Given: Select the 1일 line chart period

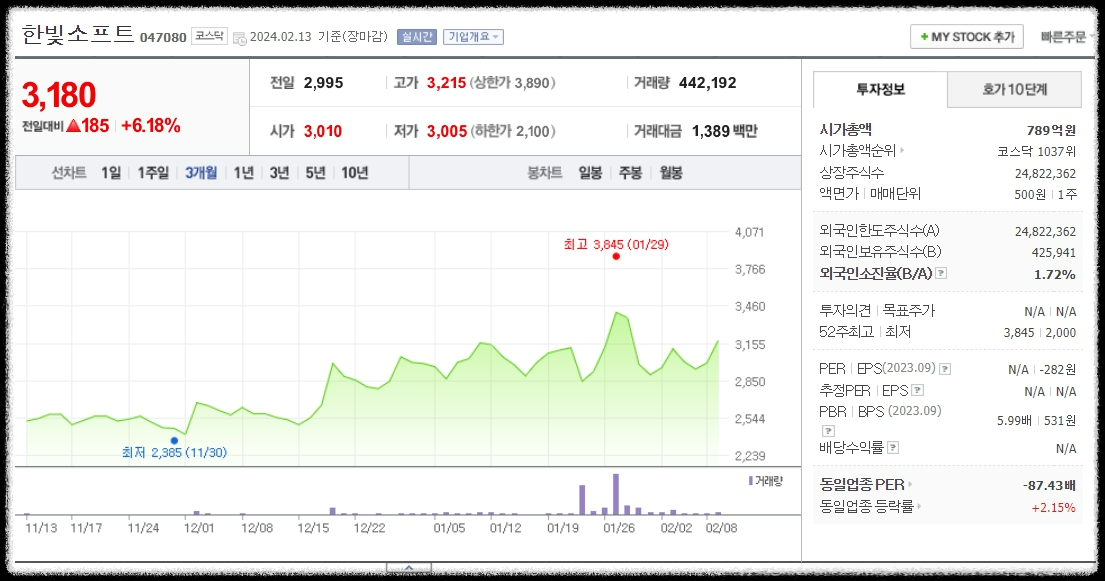Looking at the screenshot, I should (x=111, y=173).
